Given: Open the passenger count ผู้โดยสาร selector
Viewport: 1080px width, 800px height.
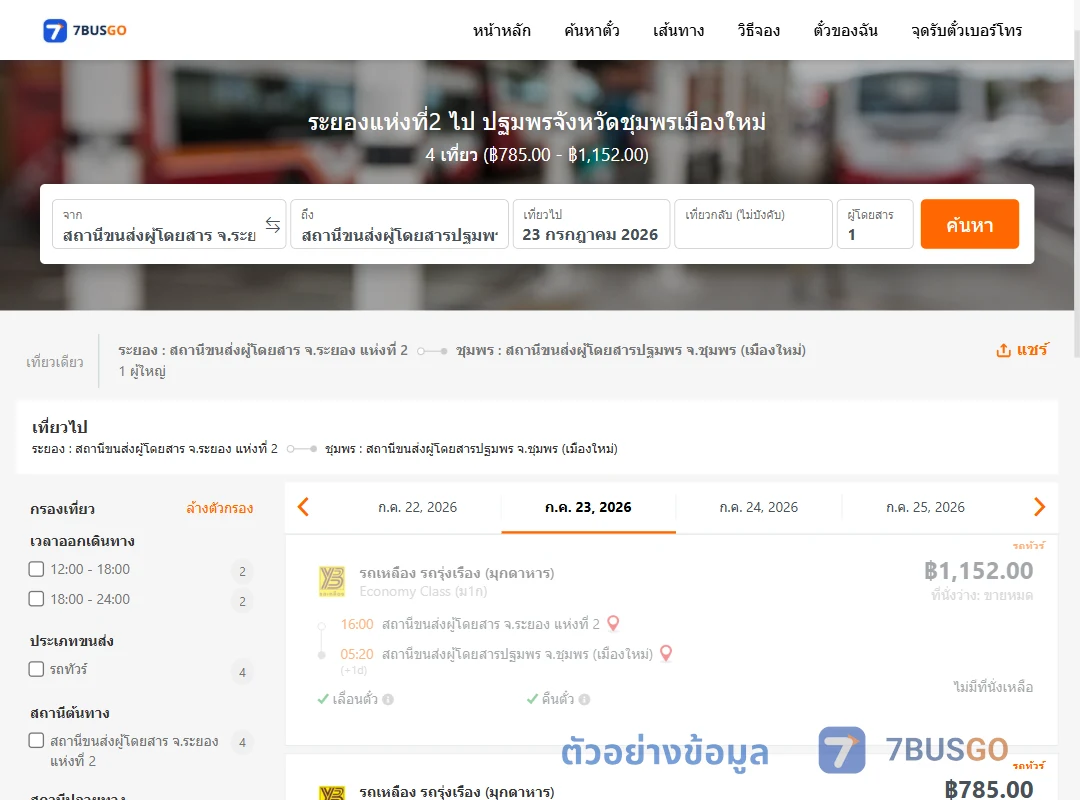Looking at the screenshot, I should click(875, 224).
